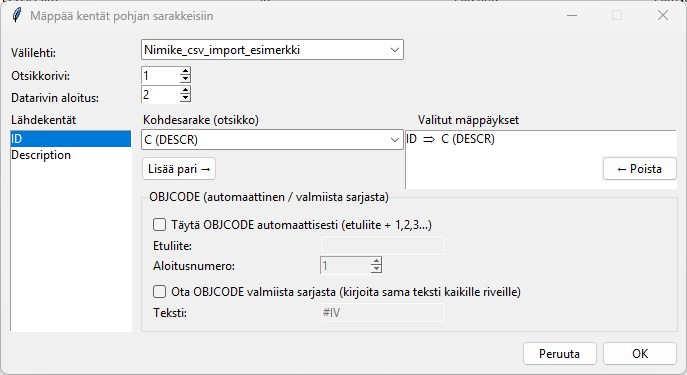Increase Aloitusnumero with up arrow
This screenshot has width=687, height=375.
(x=376, y=261)
